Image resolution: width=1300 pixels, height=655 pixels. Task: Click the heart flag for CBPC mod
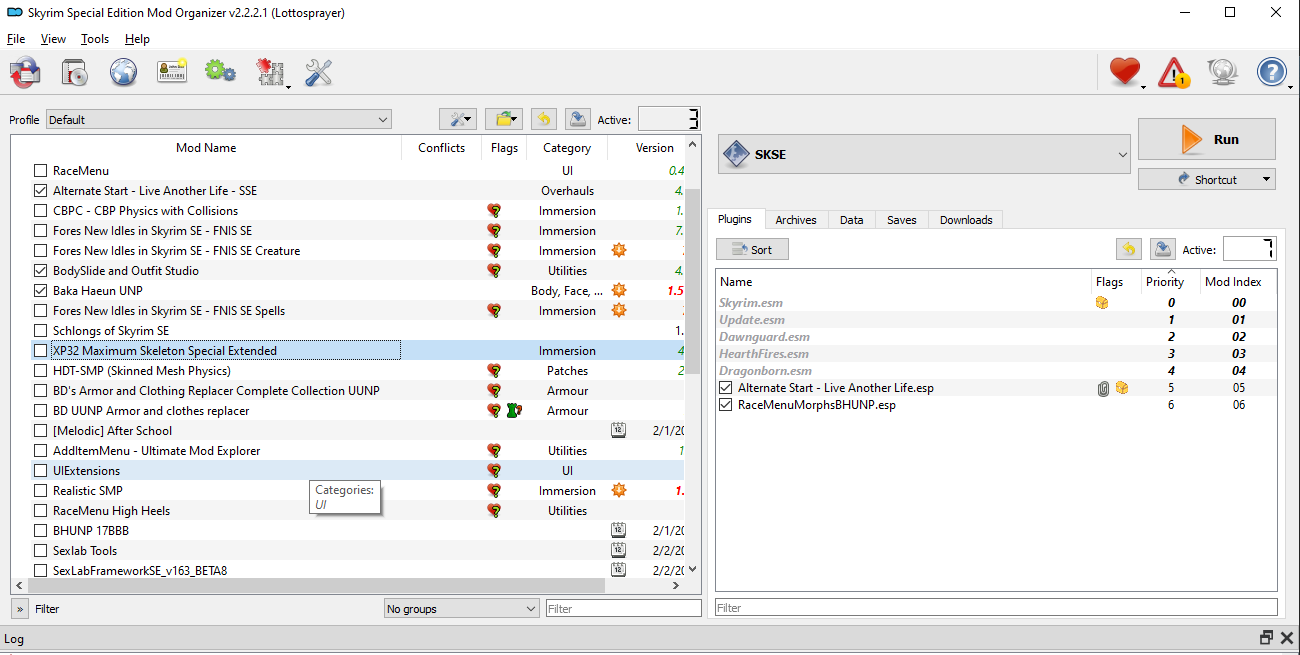coord(494,210)
